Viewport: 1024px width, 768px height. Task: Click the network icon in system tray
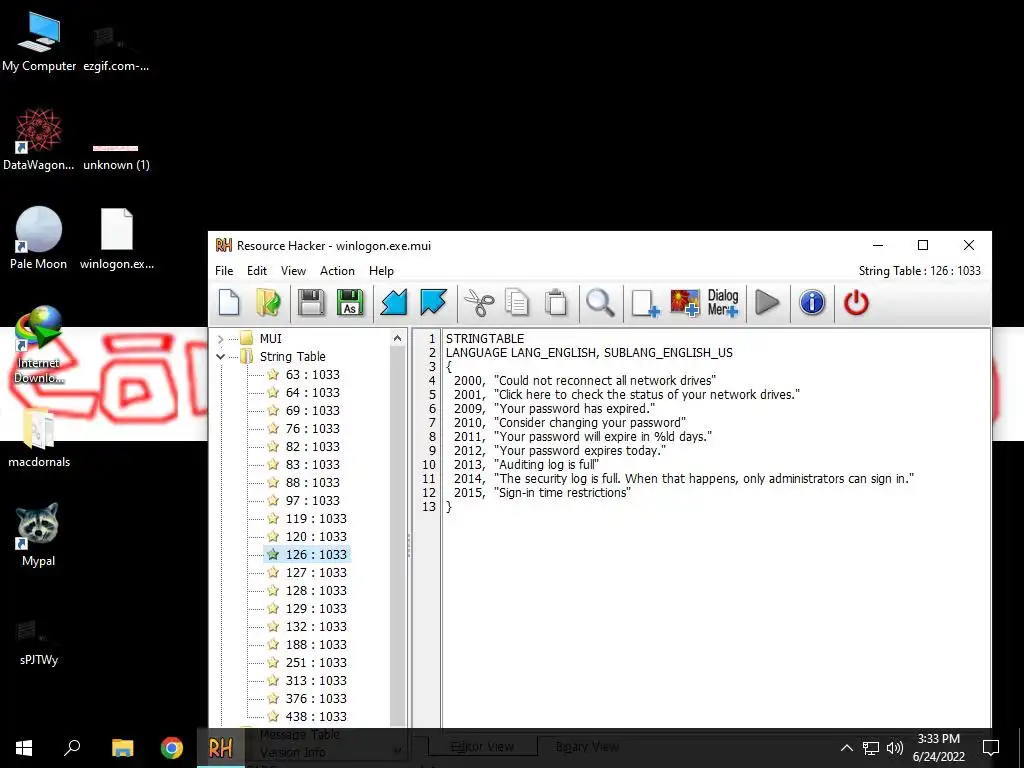[x=871, y=748]
